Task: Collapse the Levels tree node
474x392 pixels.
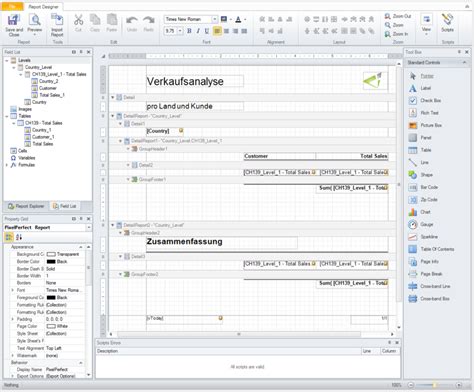Action: click(x=7, y=60)
